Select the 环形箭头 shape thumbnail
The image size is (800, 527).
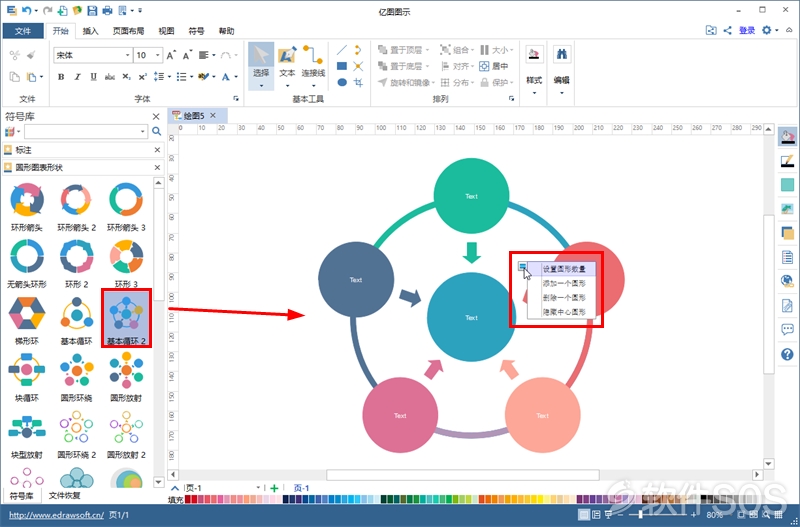[27, 207]
